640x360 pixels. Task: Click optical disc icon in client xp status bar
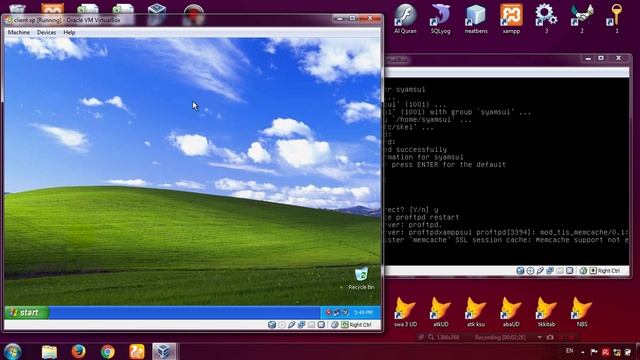282,325
